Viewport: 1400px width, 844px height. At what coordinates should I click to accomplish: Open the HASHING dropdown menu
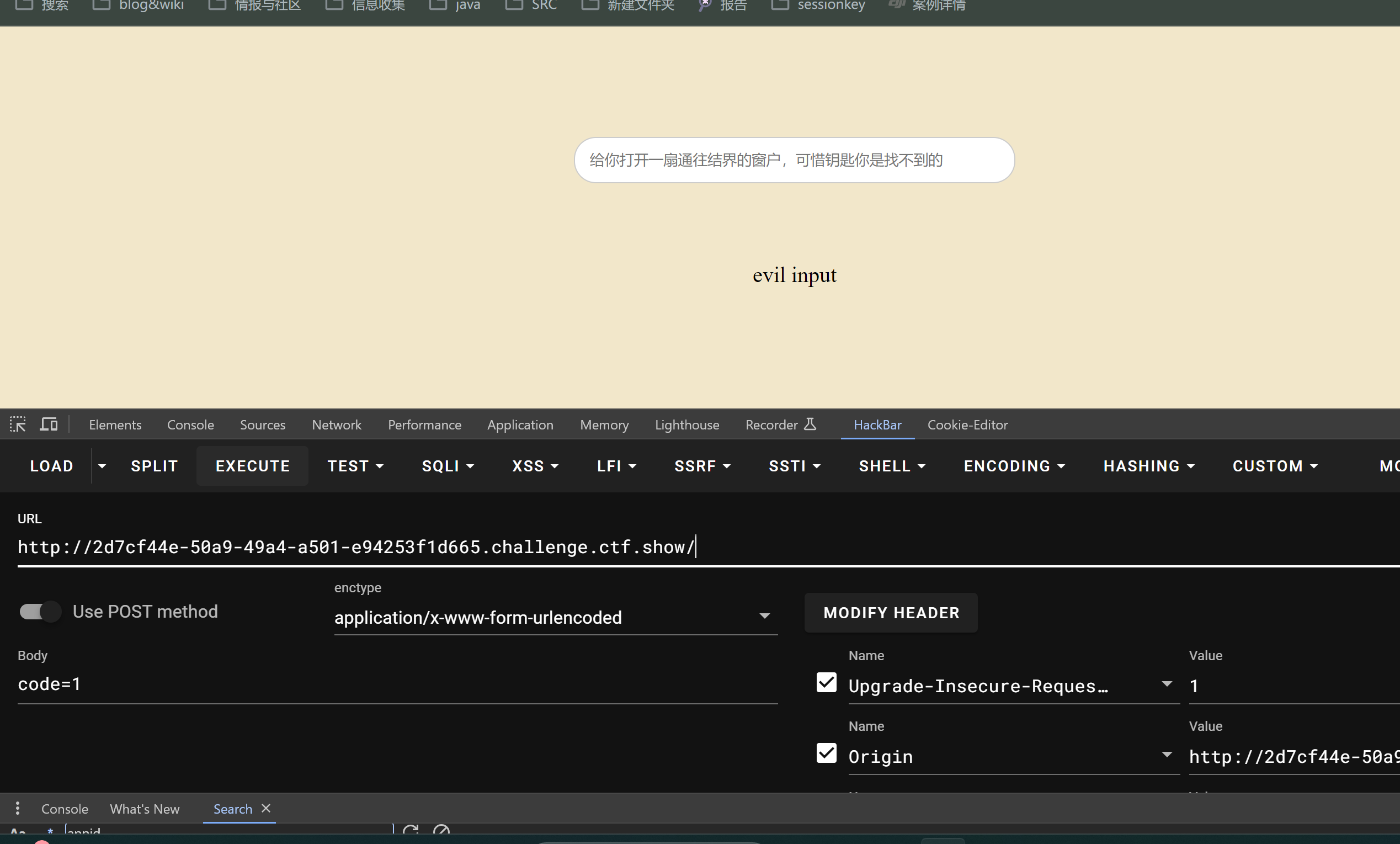pyautogui.click(x=1149, y=466)
